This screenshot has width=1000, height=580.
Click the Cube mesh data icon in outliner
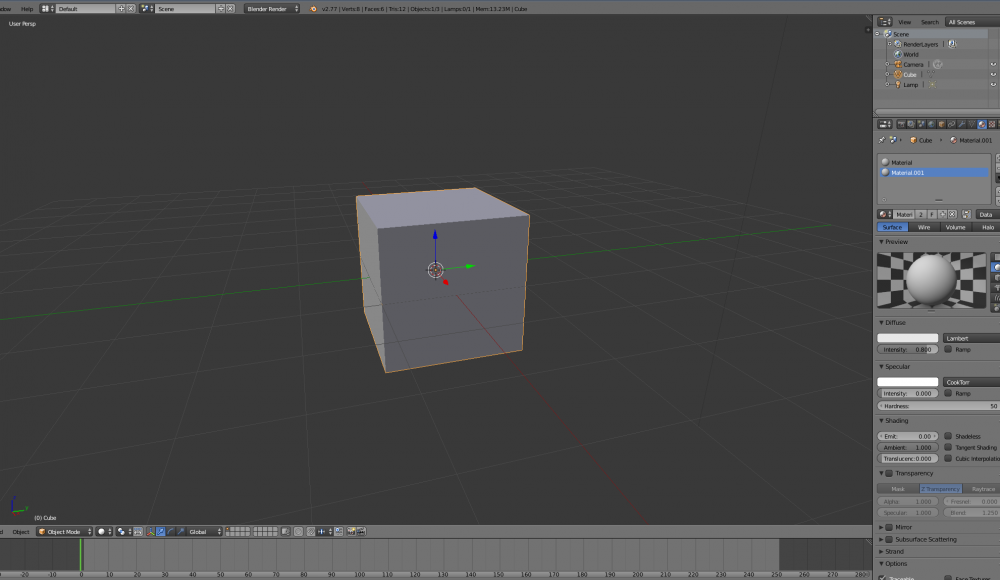(930, 75)
